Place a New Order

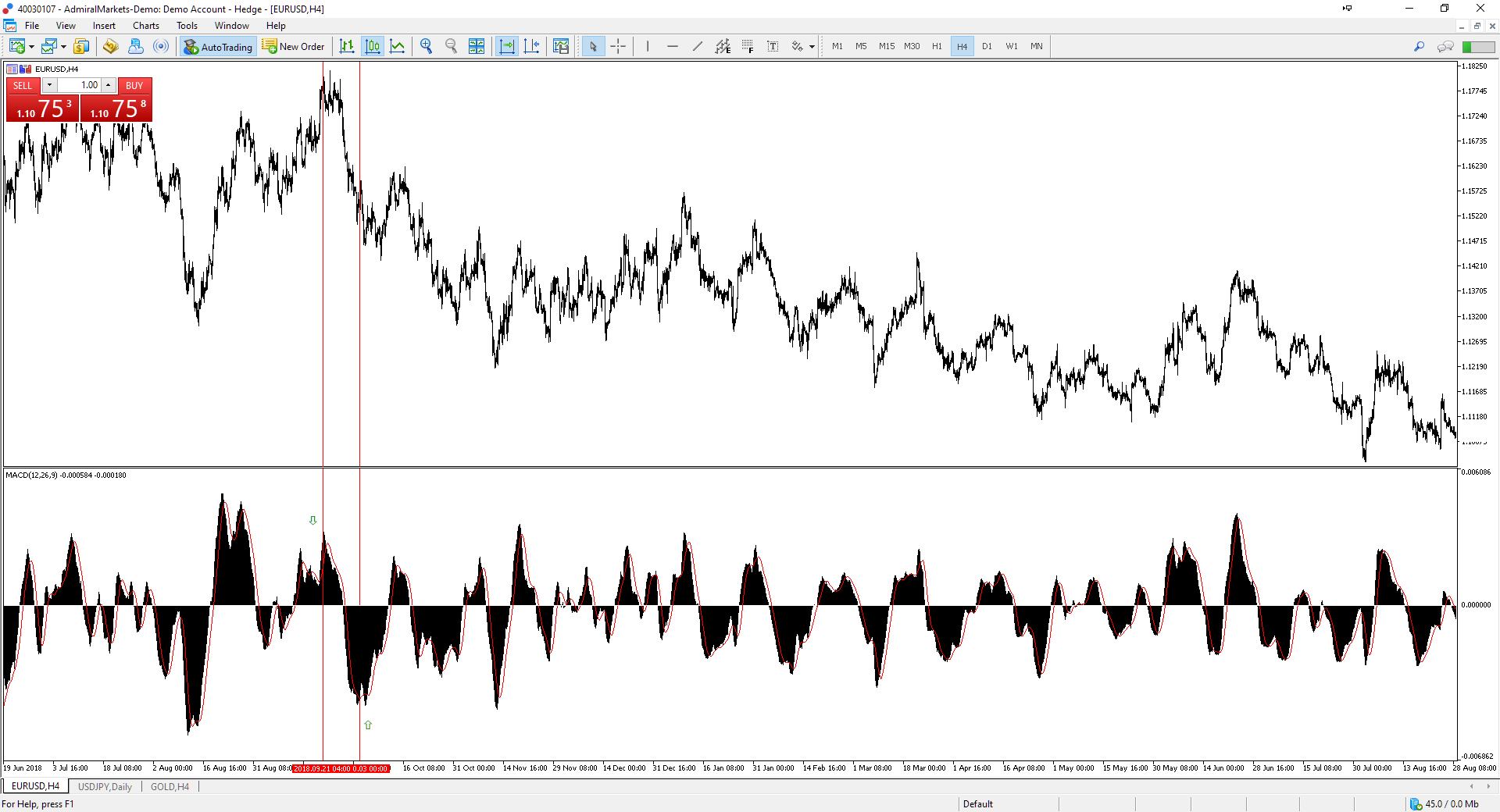293,46
